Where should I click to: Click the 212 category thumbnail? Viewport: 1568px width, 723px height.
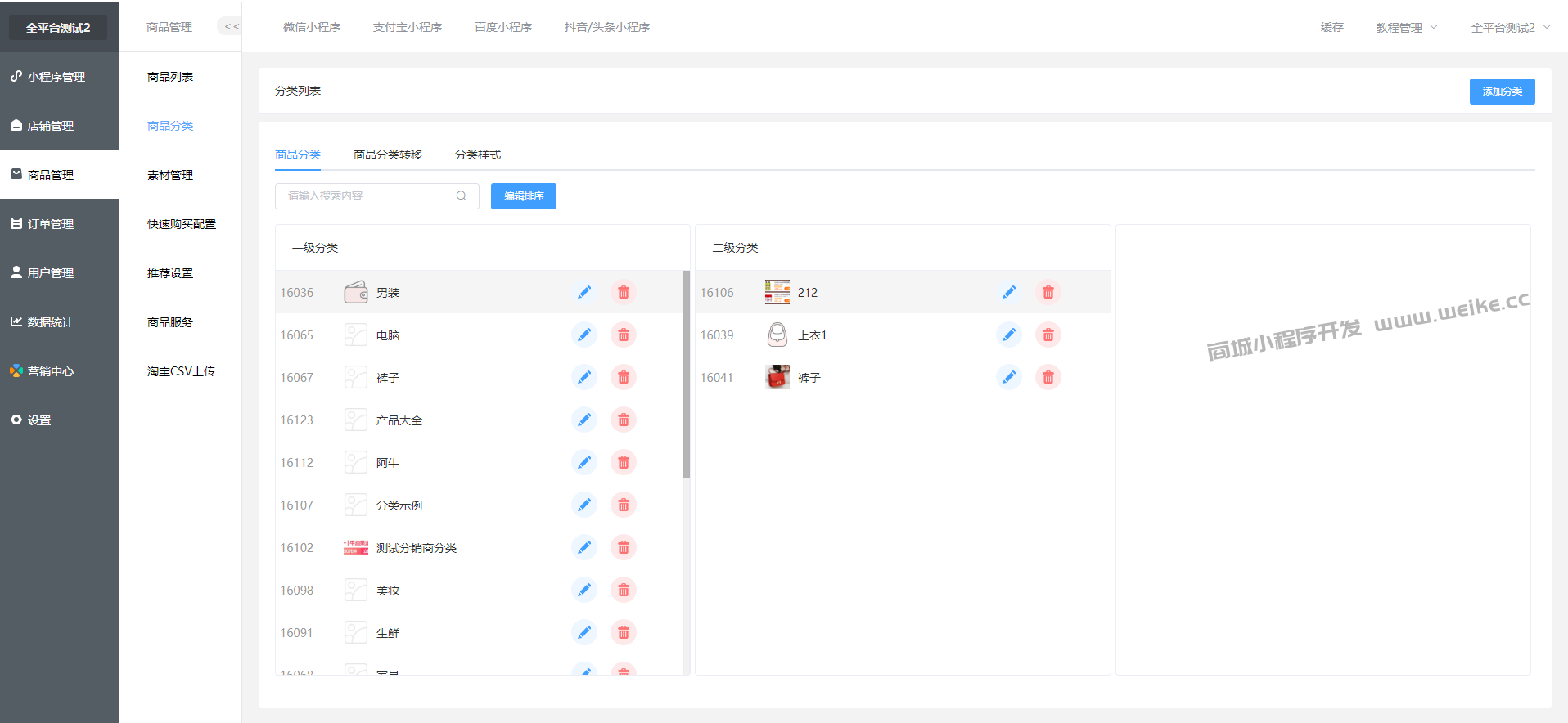click(777, 292)
